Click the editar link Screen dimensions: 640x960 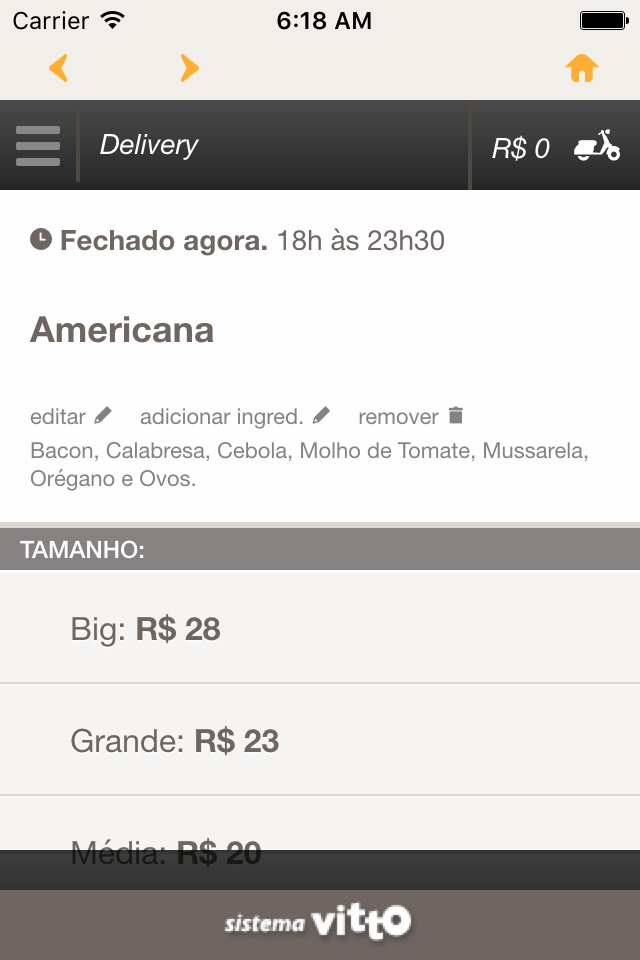pyautogui.click(x=58, y=417)
